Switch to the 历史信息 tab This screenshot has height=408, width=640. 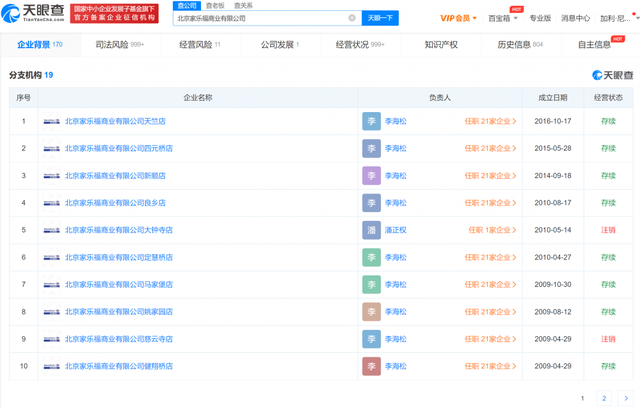coord(520,44)
